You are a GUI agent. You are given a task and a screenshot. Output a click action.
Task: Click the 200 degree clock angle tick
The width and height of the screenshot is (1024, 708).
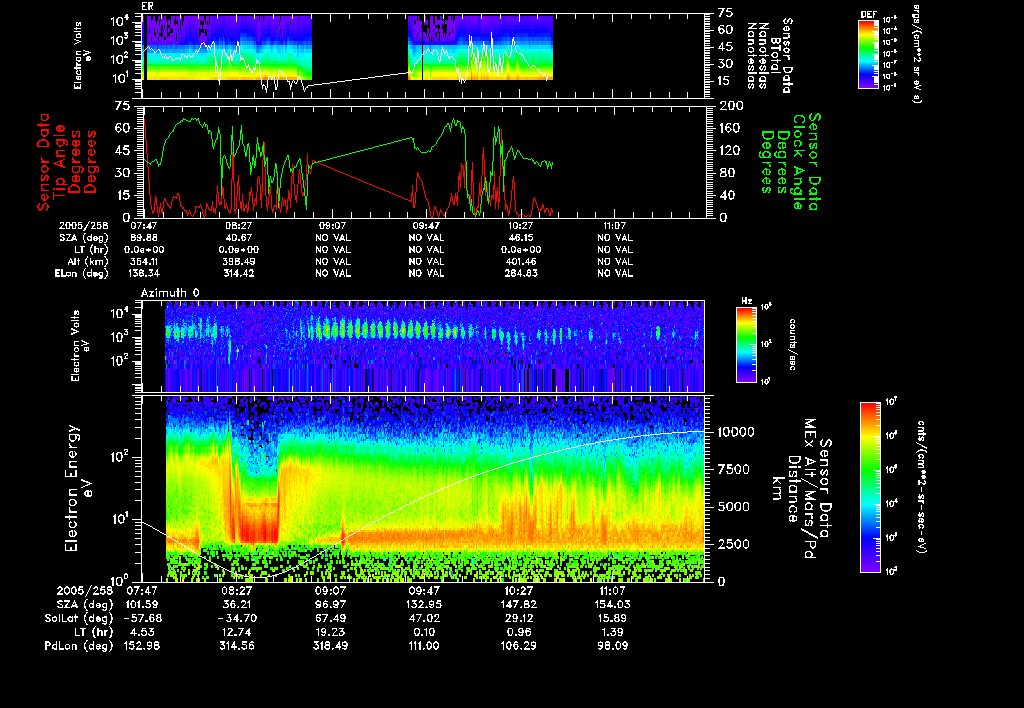click(731, 105)
